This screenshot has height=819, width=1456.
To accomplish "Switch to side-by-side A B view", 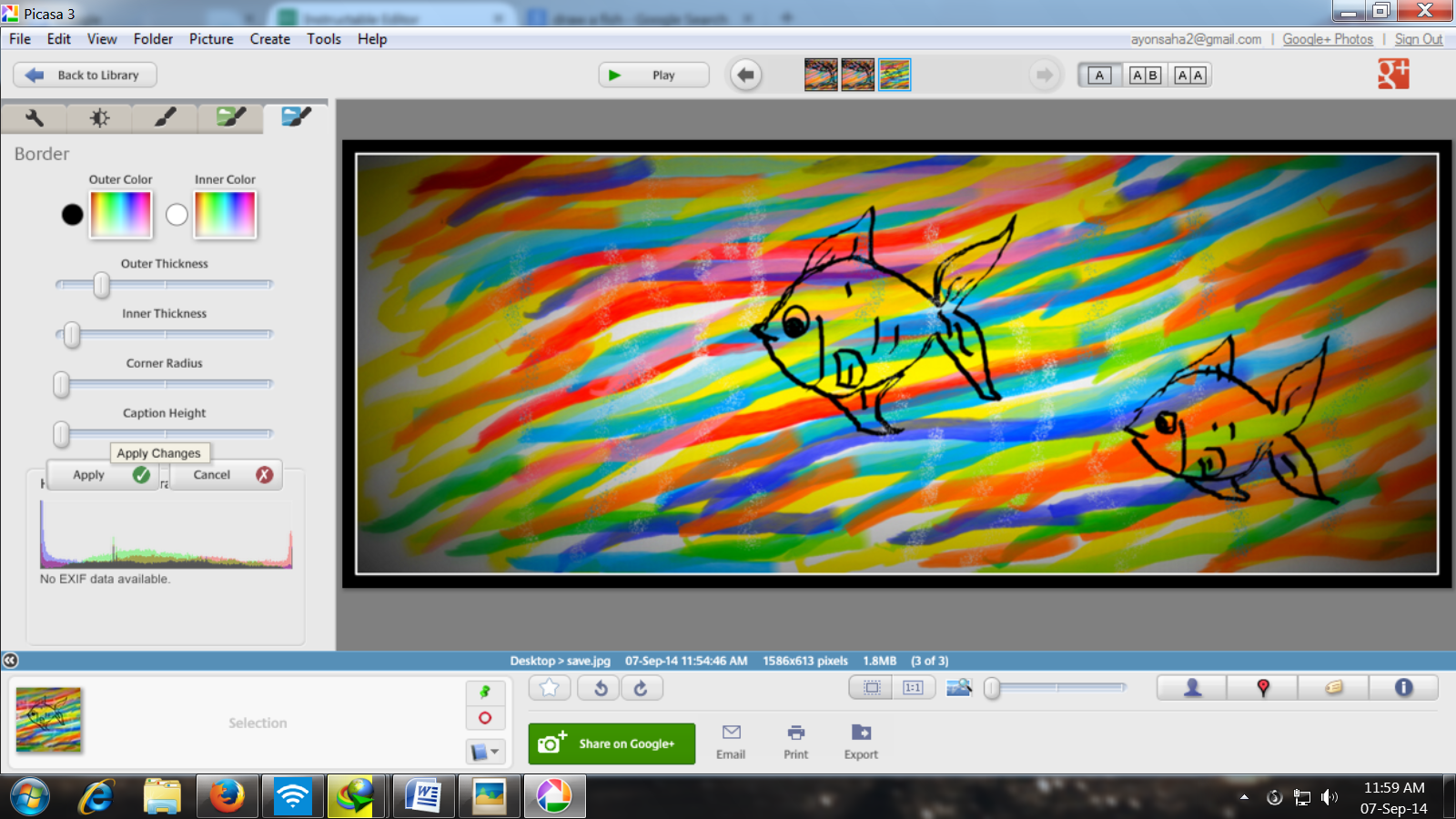I will [x=1145, y=76].
